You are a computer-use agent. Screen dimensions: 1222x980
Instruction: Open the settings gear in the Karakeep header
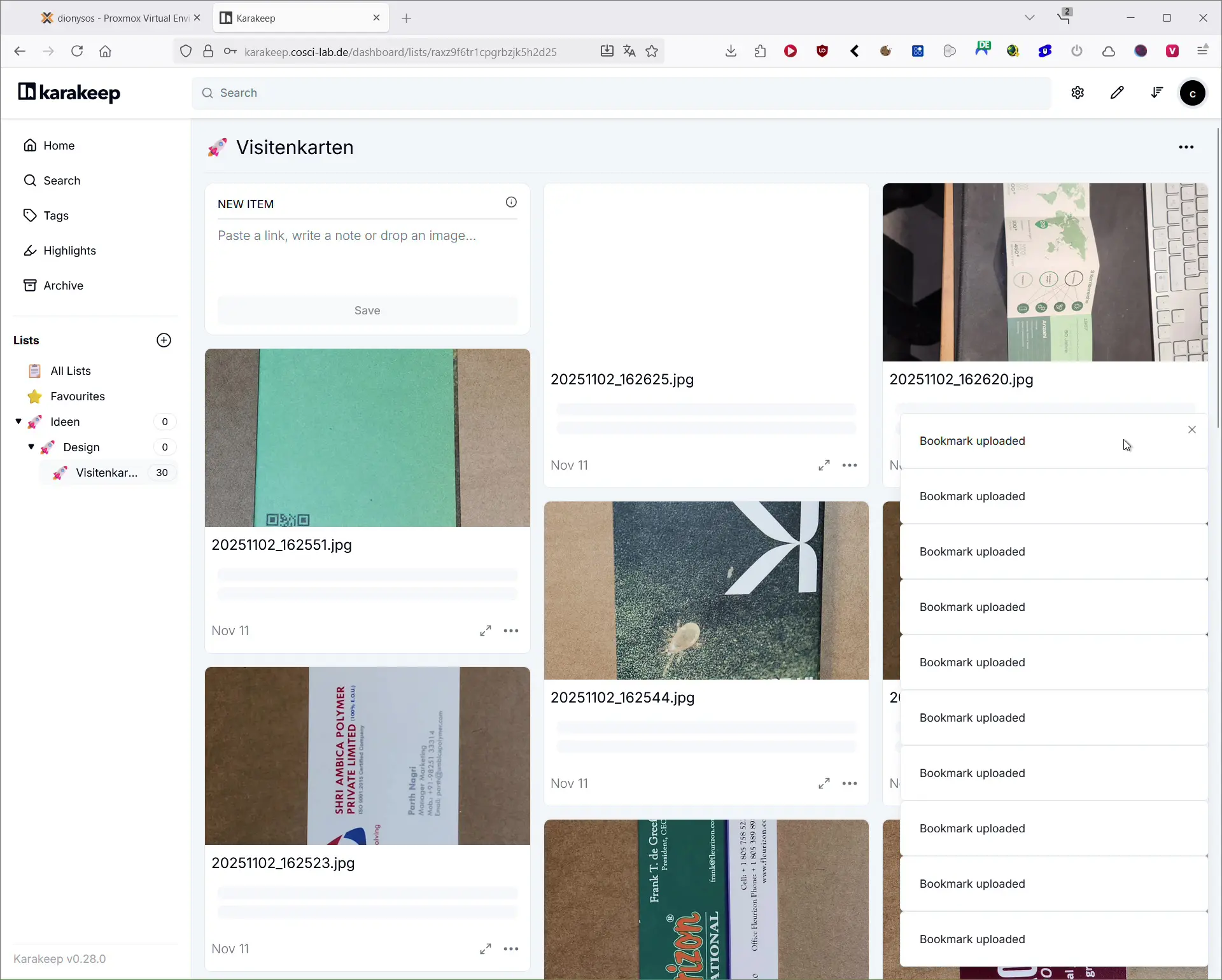(x=1078, y=93)
